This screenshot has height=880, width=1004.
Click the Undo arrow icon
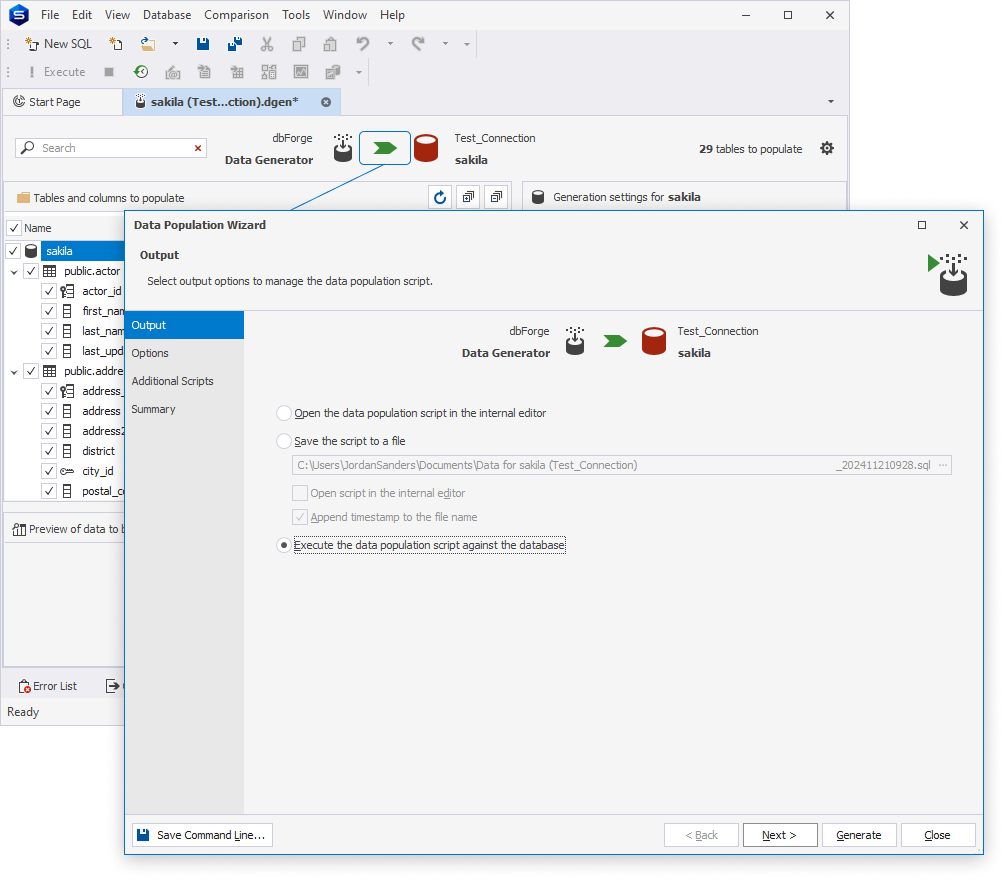point(362,44)
